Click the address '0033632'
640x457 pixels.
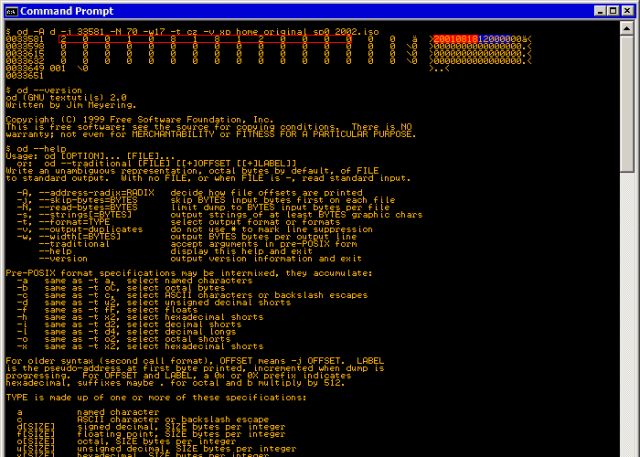tap(25, 61)
